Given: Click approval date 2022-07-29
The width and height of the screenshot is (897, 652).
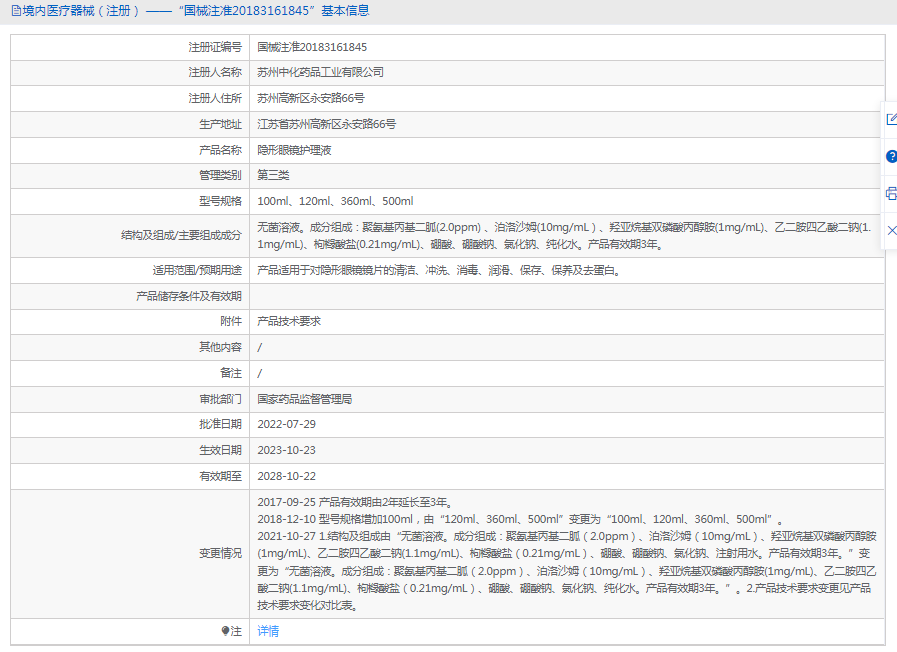Looking at the screenshot, I should point(286,424).
